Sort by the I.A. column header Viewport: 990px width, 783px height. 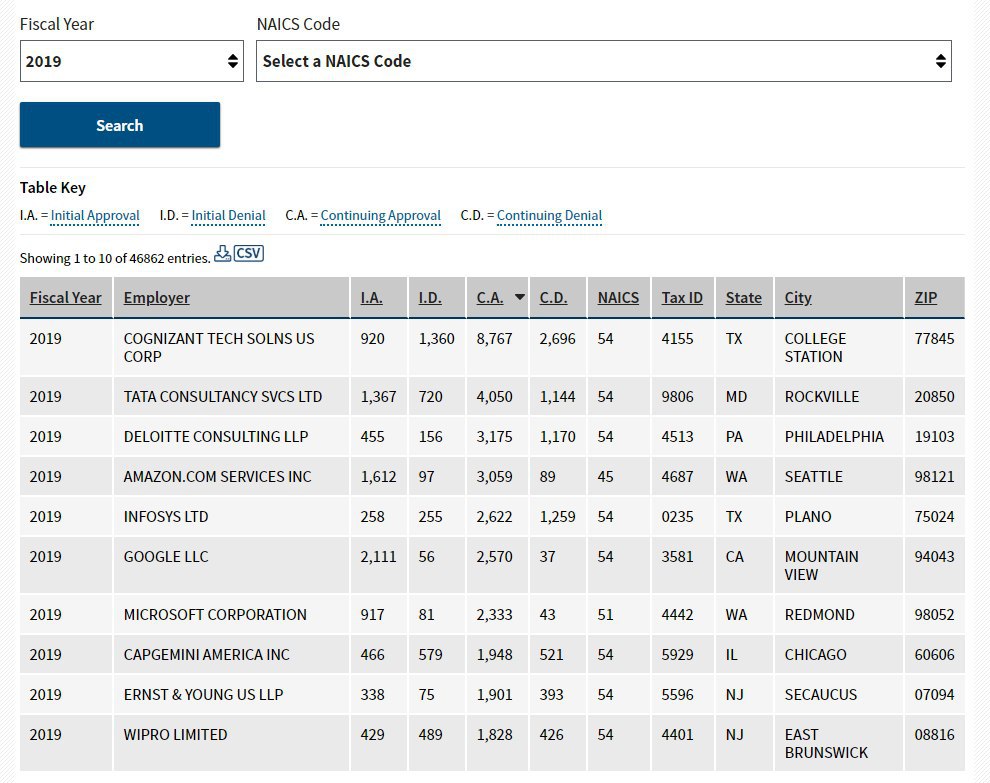pos(371,297)
